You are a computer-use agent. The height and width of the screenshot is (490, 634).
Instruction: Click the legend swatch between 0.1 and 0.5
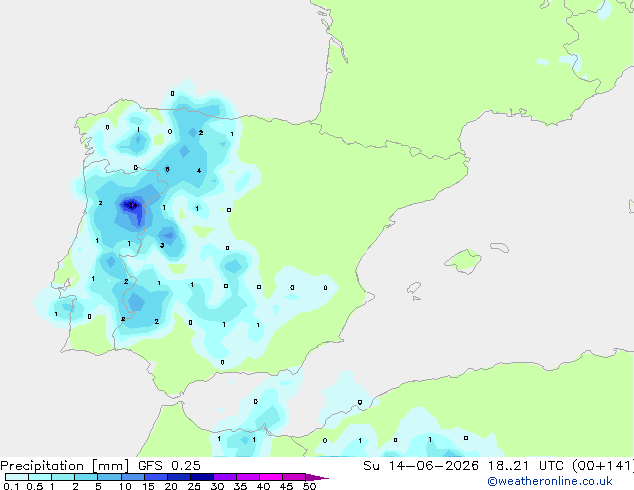click(17, 477)
